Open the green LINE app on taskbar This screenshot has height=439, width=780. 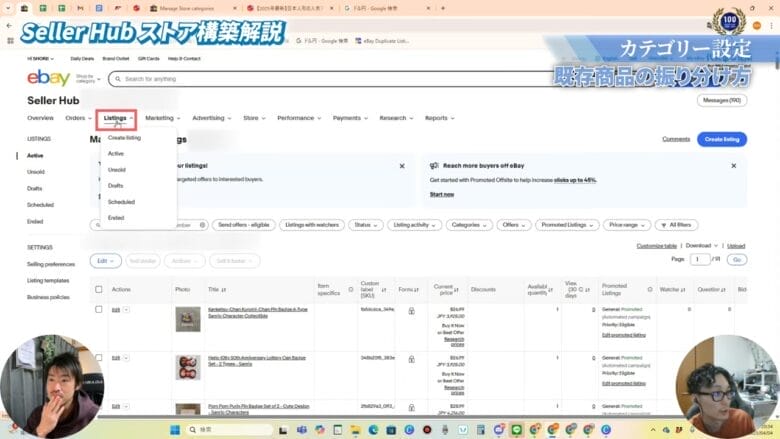point(516,430)
